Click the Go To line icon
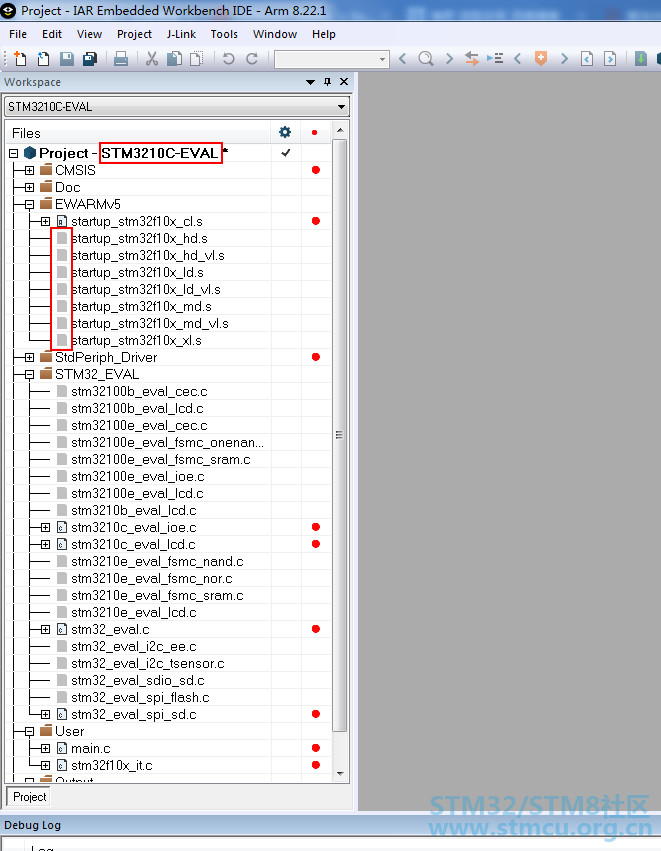661x851 pixels. point(495,58)
